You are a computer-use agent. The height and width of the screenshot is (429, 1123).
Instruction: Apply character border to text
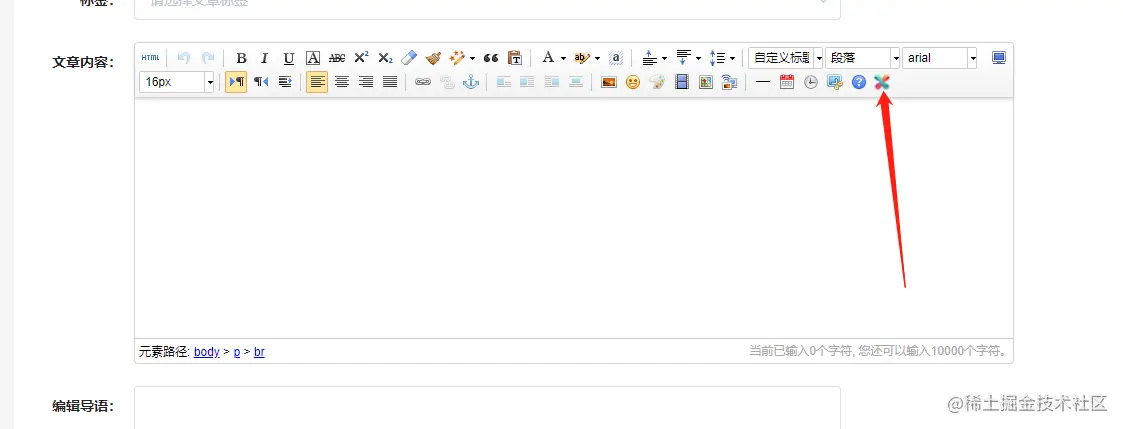(x=313, y=58)
